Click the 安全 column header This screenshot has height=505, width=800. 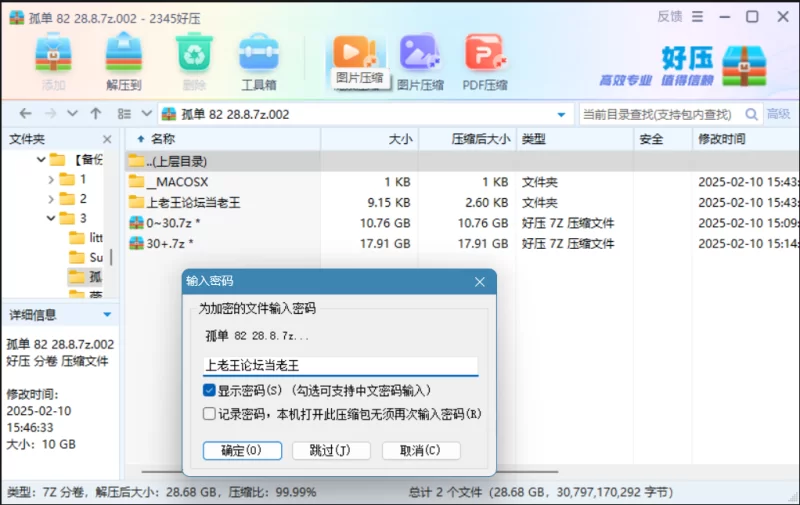click(x=663, y=139)
